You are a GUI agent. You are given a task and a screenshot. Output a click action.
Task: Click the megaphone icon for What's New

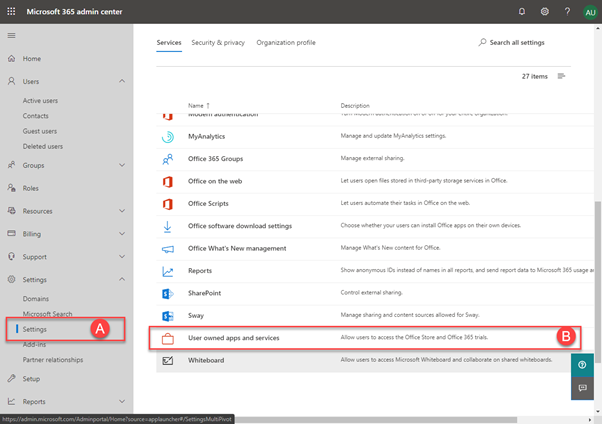click(x=167, y=249)
